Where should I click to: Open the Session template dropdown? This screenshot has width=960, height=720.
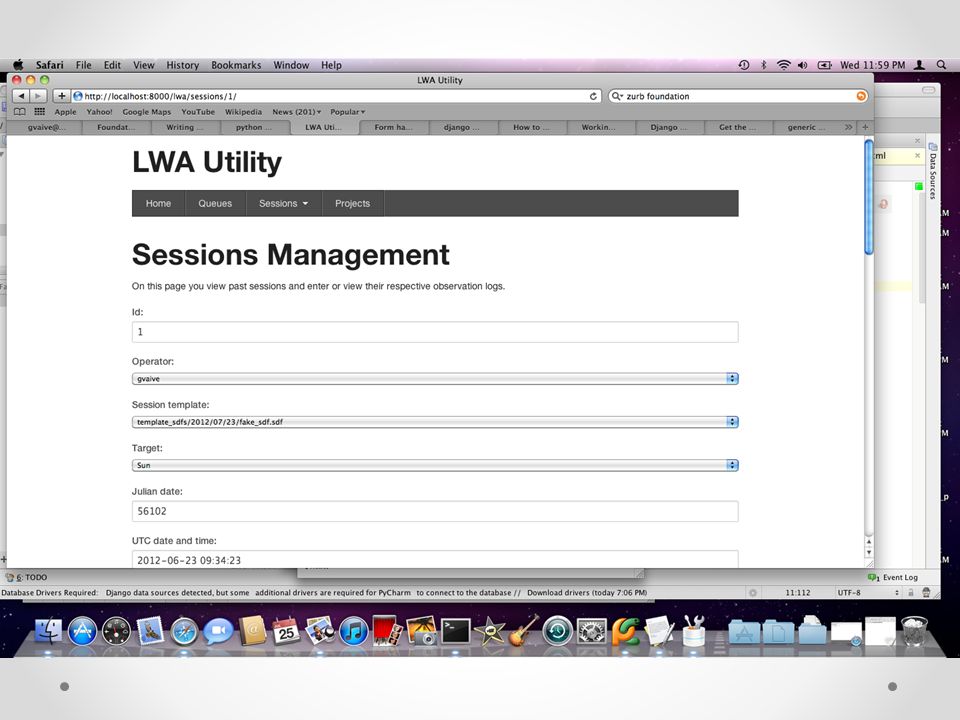[435, 422]
